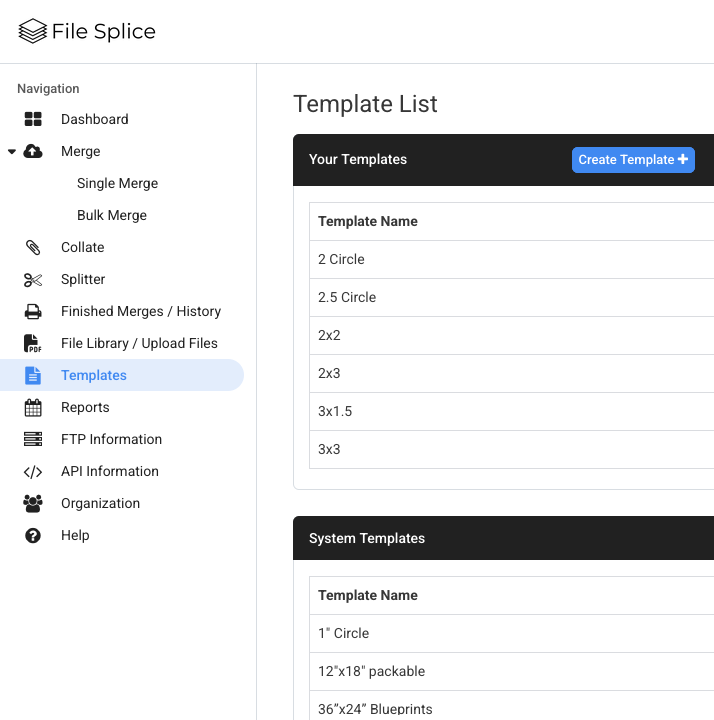
Task: Select the 3x1.5 template entry
Action: pos(335,411)
